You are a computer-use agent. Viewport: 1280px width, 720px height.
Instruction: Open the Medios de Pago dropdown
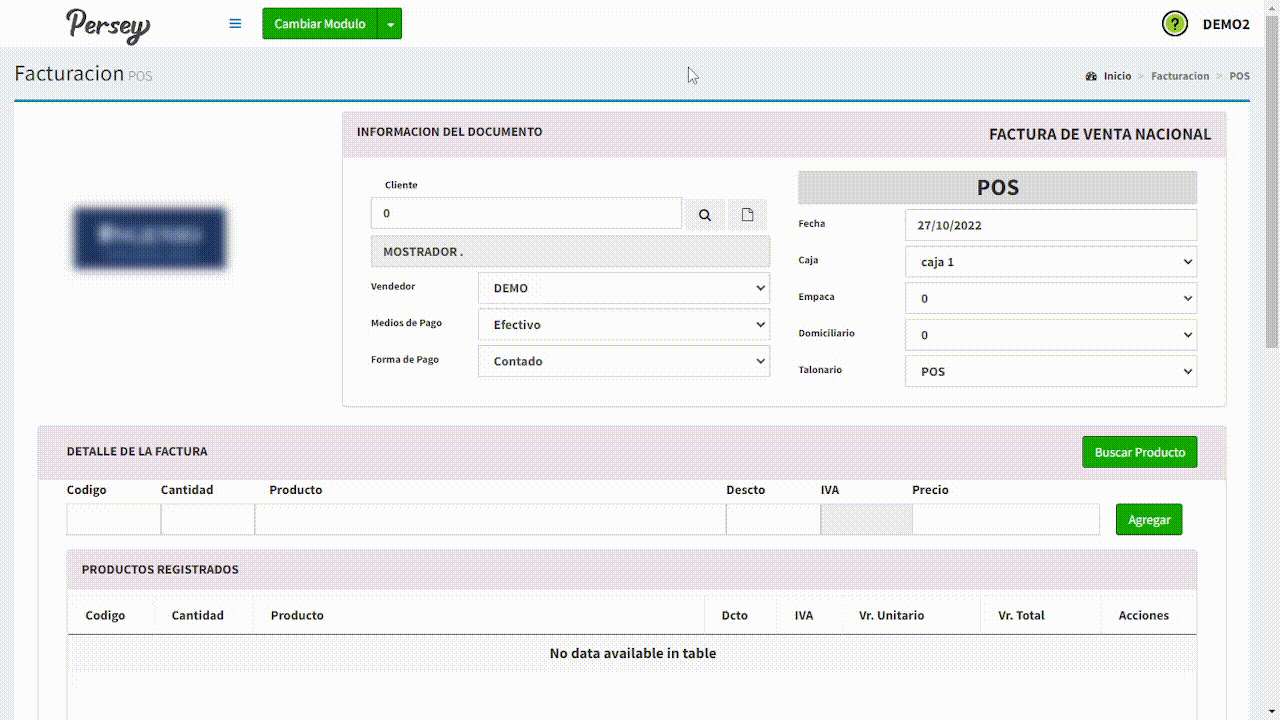coord(624,325)
